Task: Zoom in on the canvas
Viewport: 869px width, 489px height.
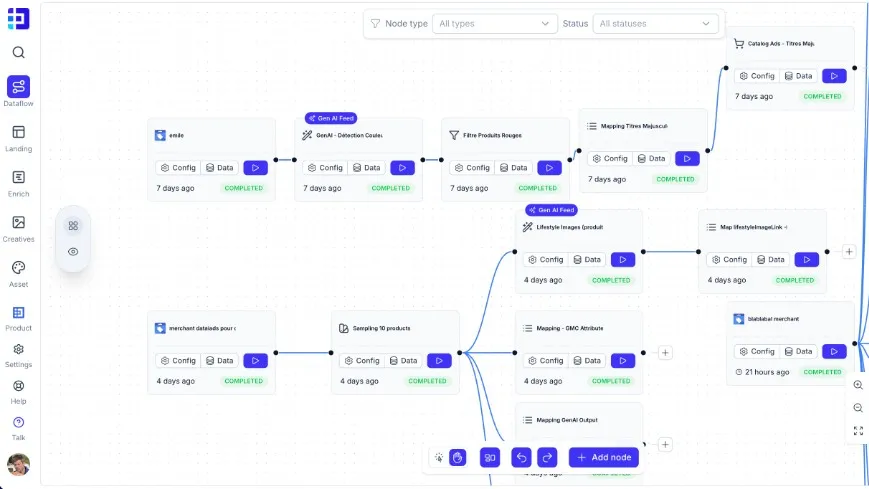Action: 858,385
